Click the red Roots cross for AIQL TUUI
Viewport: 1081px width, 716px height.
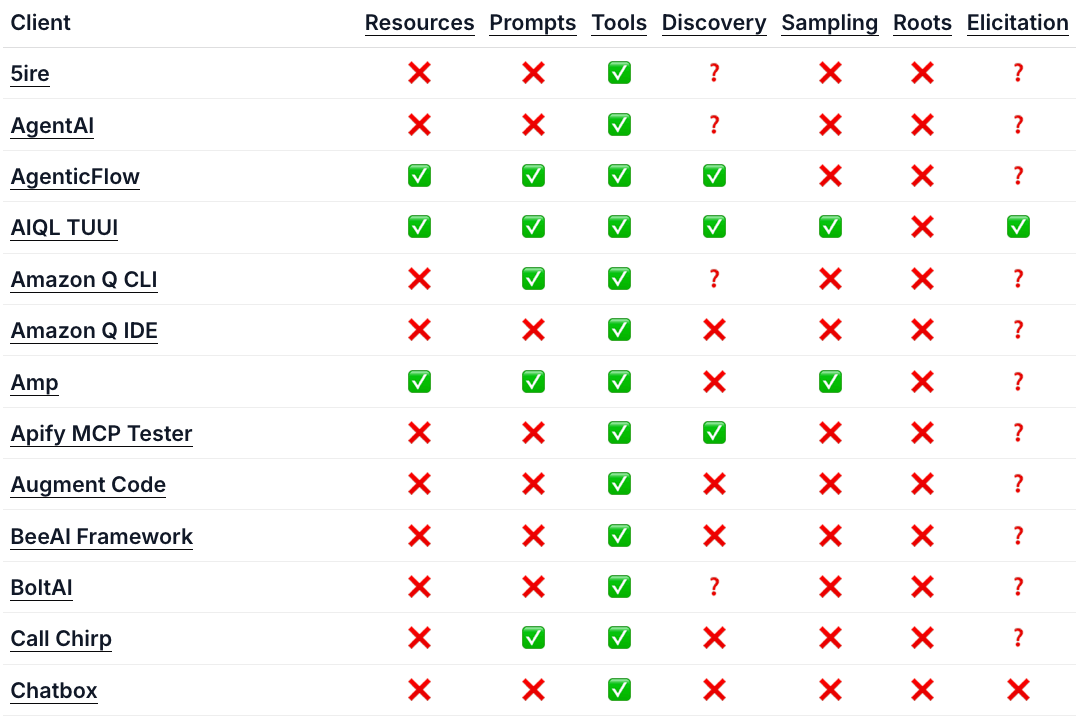[x=922, y=227]
